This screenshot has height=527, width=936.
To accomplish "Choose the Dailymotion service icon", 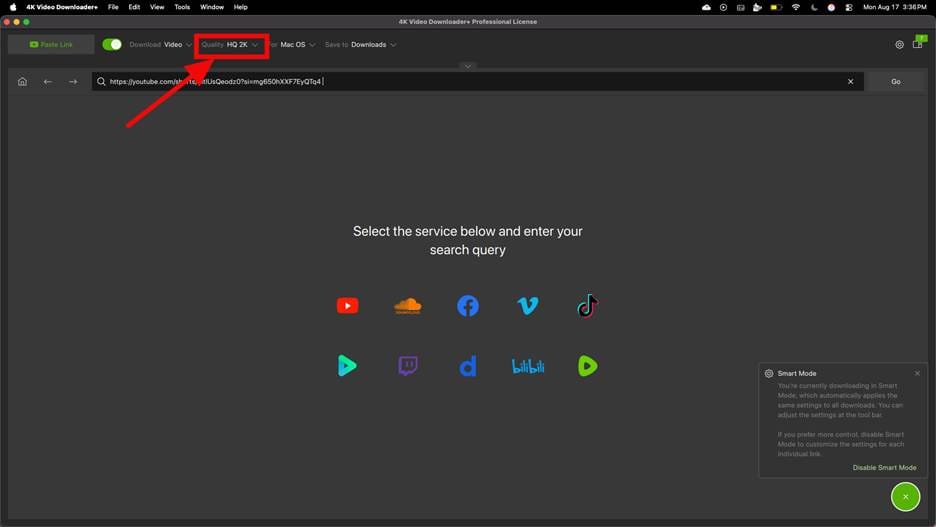I will tap(468, 366).
